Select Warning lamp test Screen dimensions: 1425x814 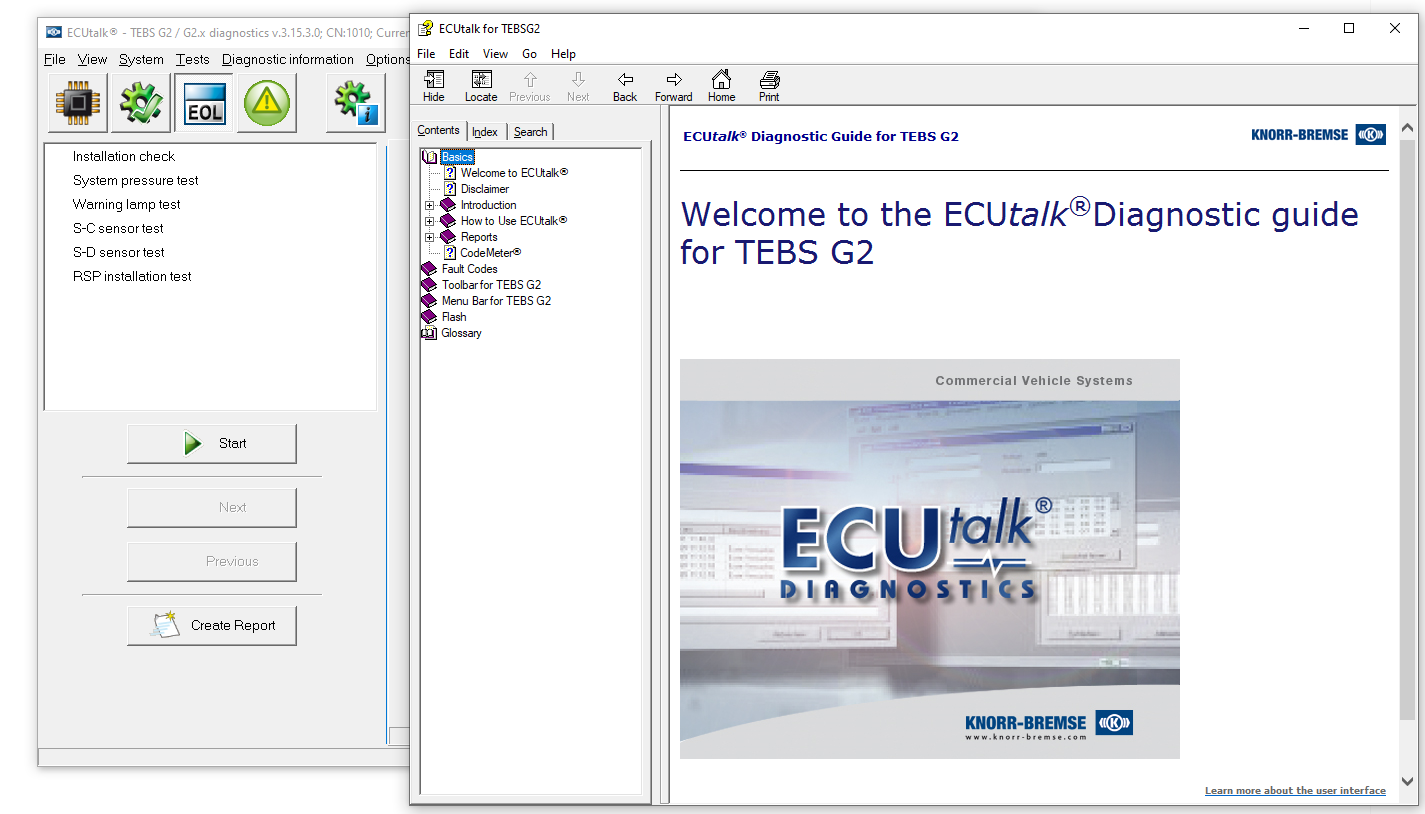(x=127, y=205)
